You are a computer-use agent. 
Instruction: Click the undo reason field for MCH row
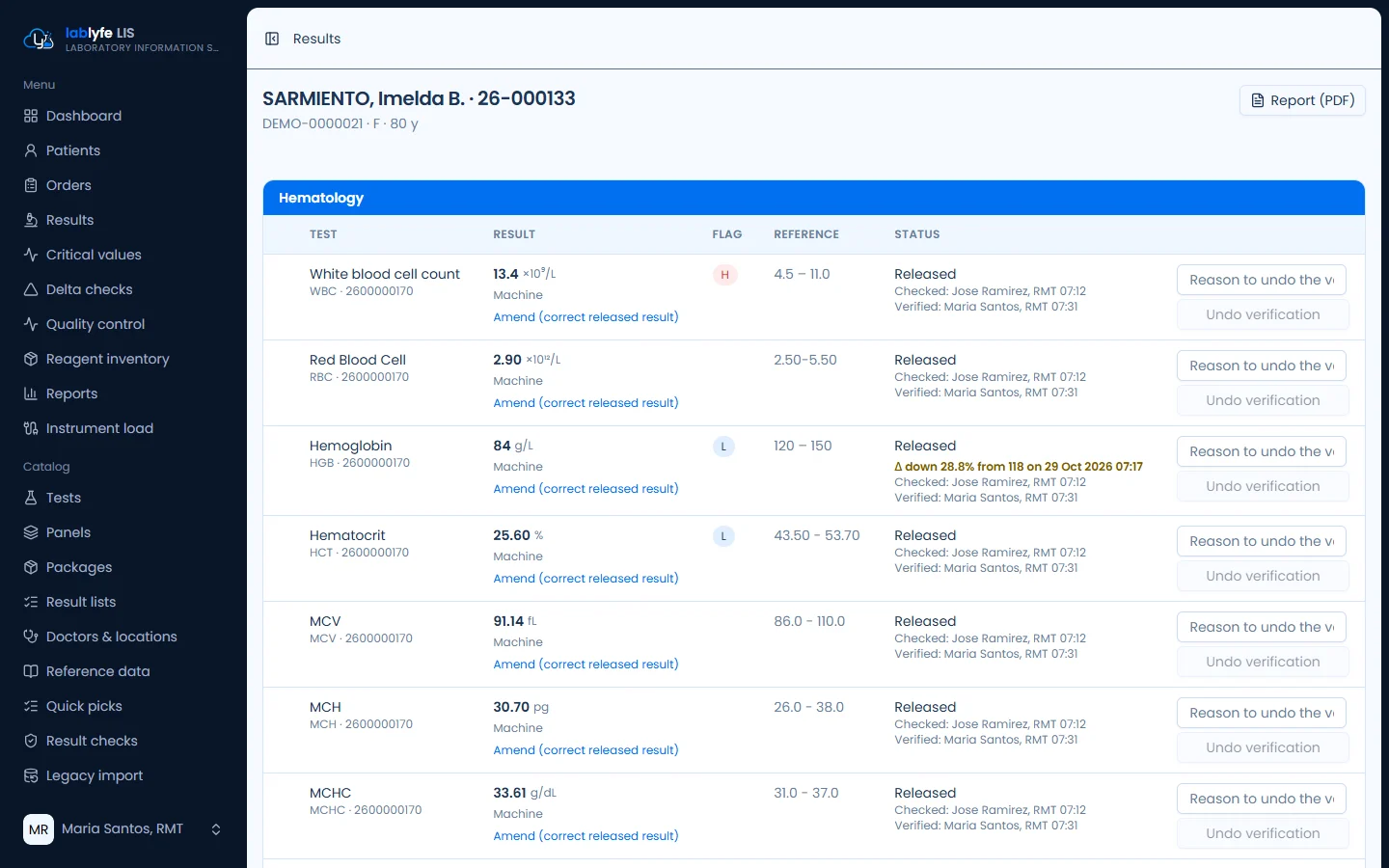tap(1262, 713)
